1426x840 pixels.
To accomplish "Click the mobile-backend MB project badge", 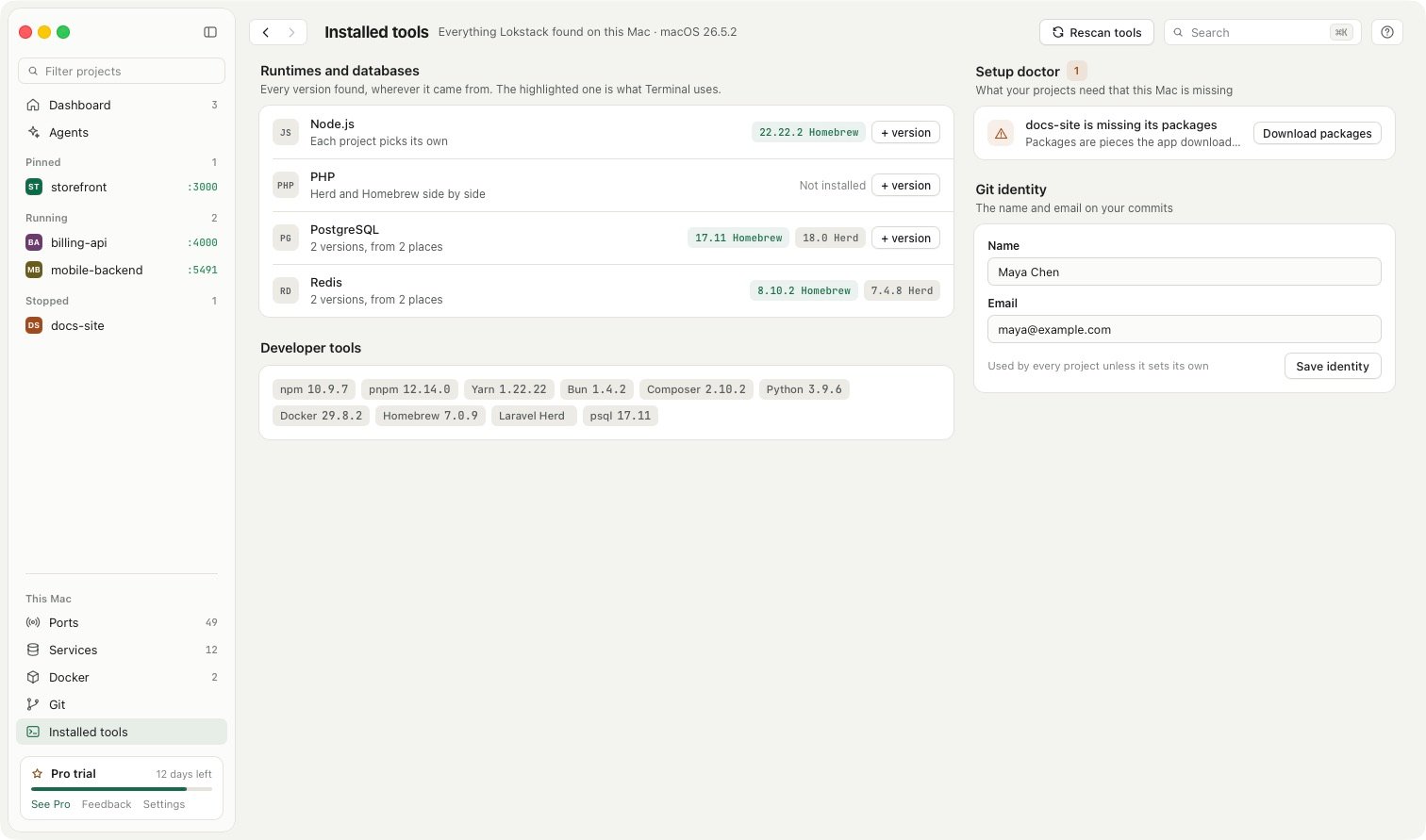I will pos(34,270).
